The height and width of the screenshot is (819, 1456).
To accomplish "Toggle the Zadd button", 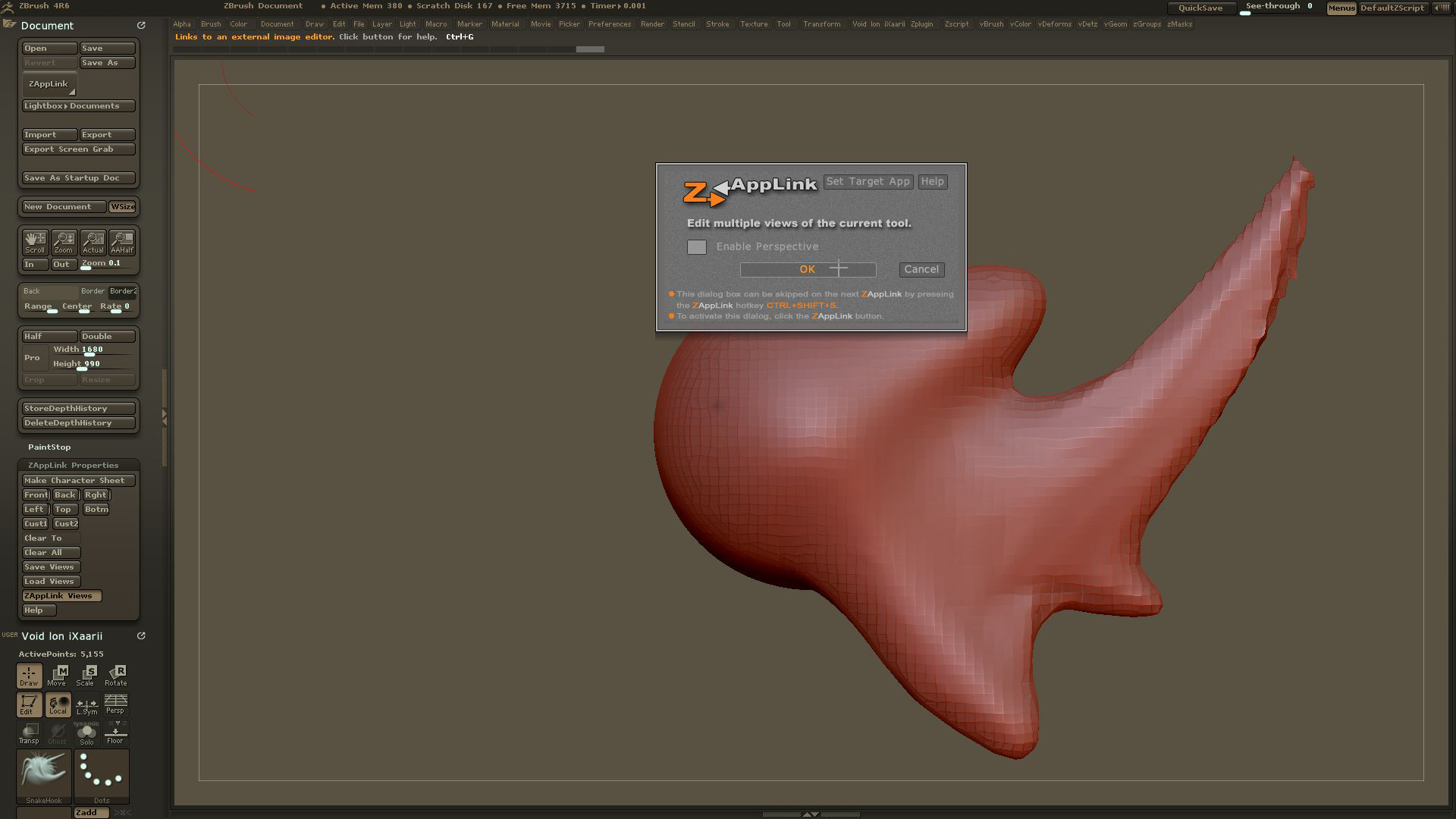I will pyautogui.click(x=91, y=813).
